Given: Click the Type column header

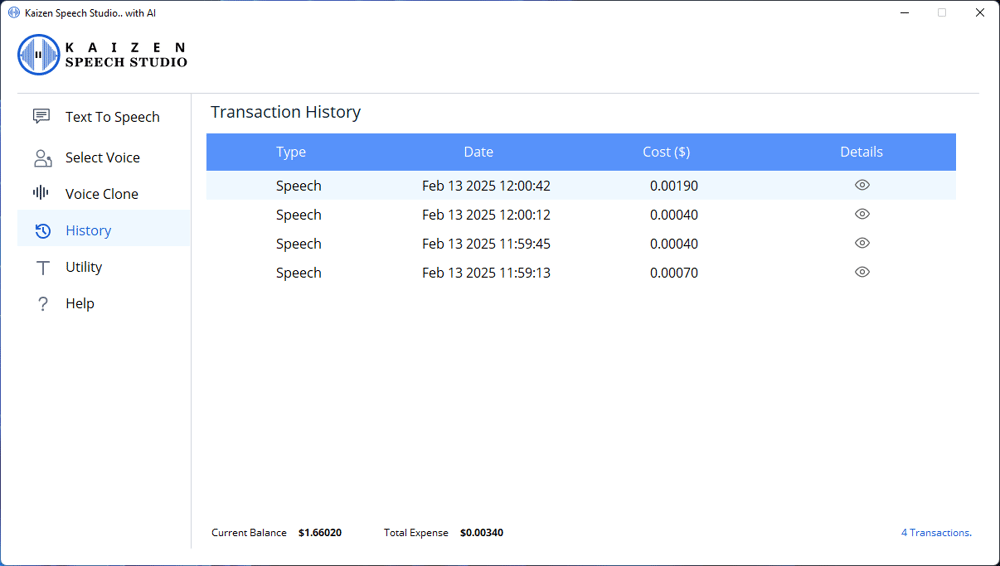Looking at the screenshot, I should 291,152.
